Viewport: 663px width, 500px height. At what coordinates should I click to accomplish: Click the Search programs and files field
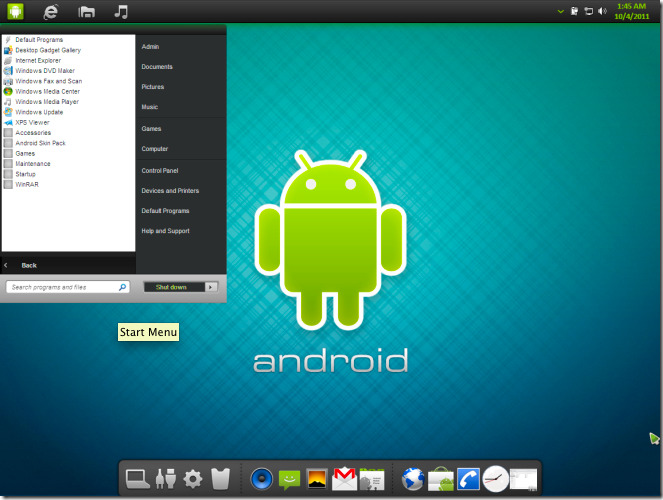pos(68,287)
